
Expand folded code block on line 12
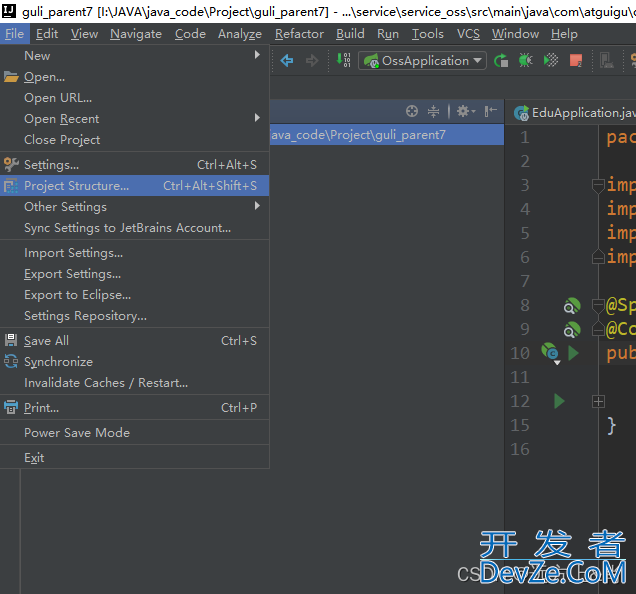[598, 402]
